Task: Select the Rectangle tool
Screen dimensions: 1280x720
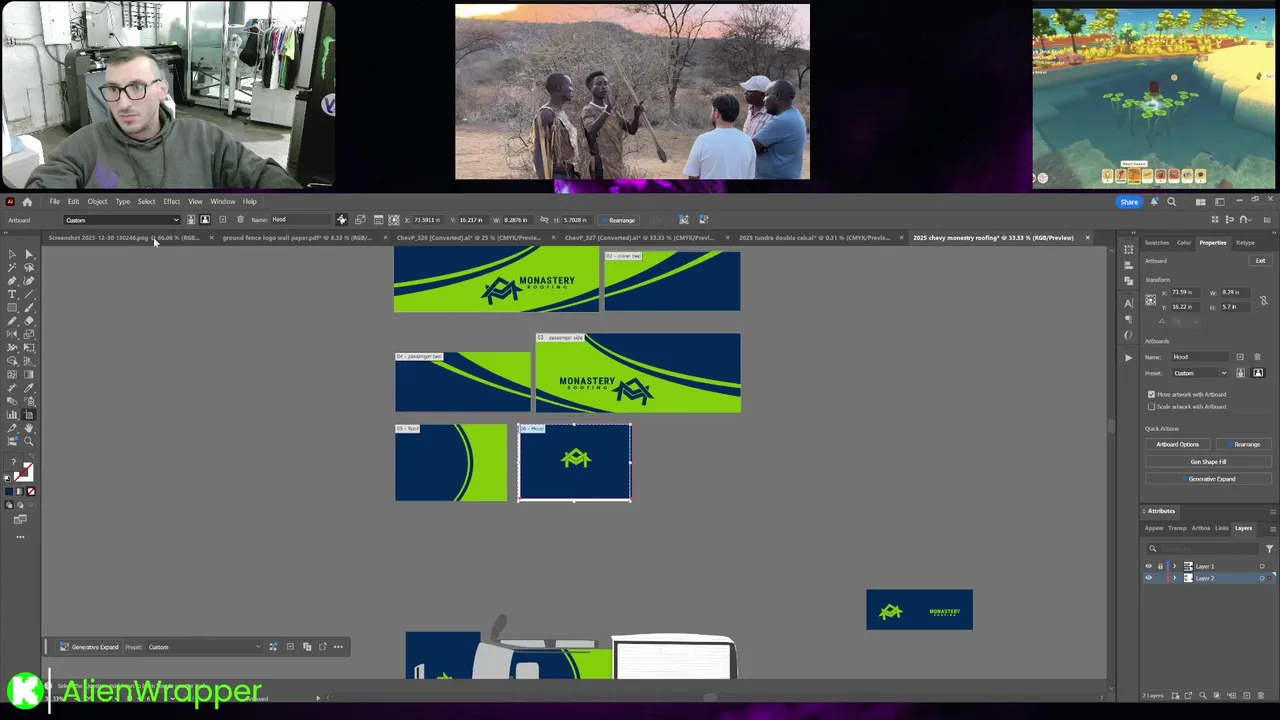Action: coord(12,307)
